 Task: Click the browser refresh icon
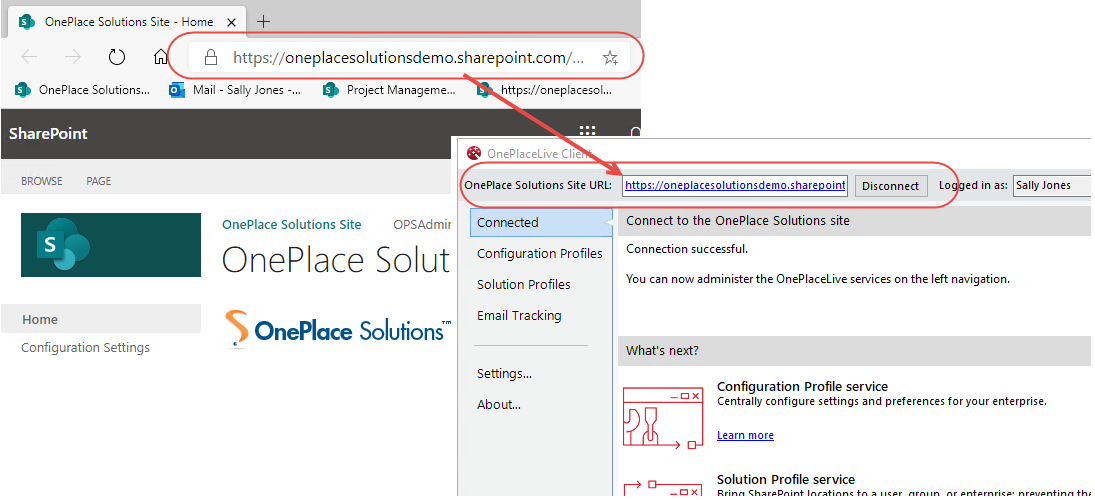tap(117, 58)
